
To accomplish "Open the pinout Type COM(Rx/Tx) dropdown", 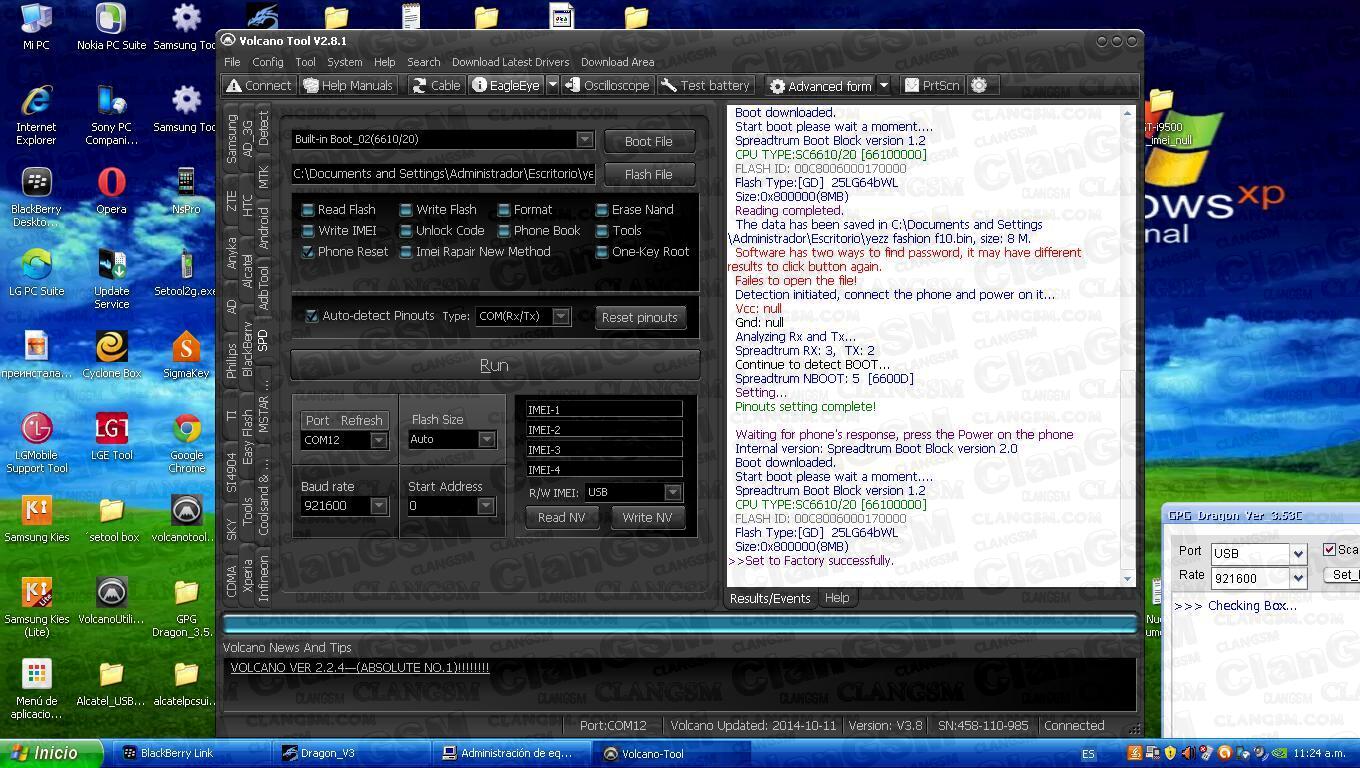I will (x=561, y=316).
